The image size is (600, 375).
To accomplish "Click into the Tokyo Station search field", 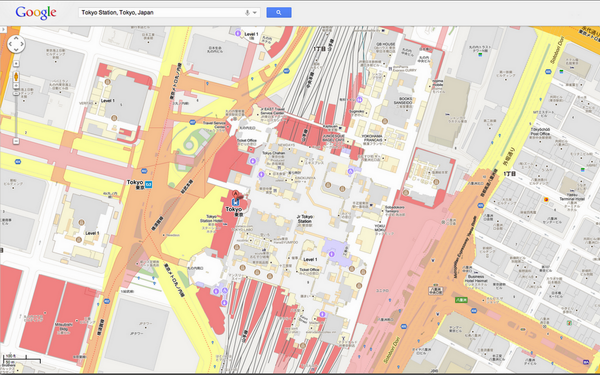I will (x=161, y=13).
